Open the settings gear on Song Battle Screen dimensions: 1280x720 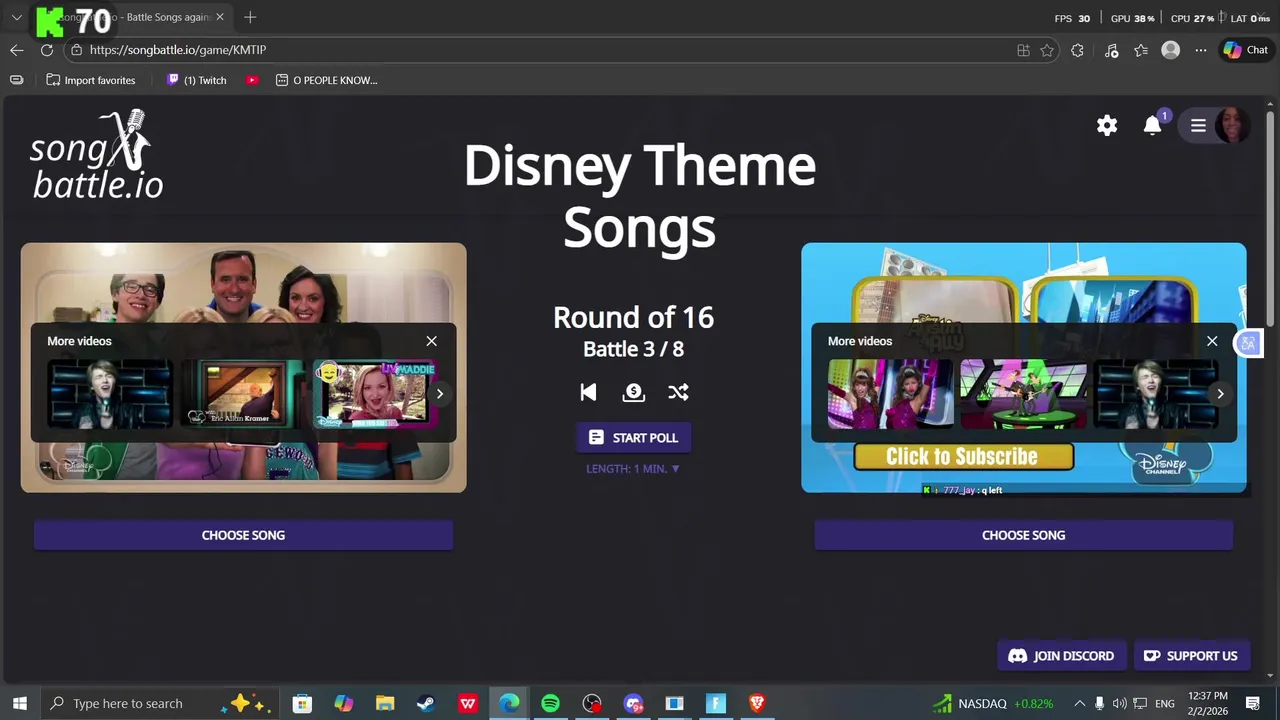1107,125
